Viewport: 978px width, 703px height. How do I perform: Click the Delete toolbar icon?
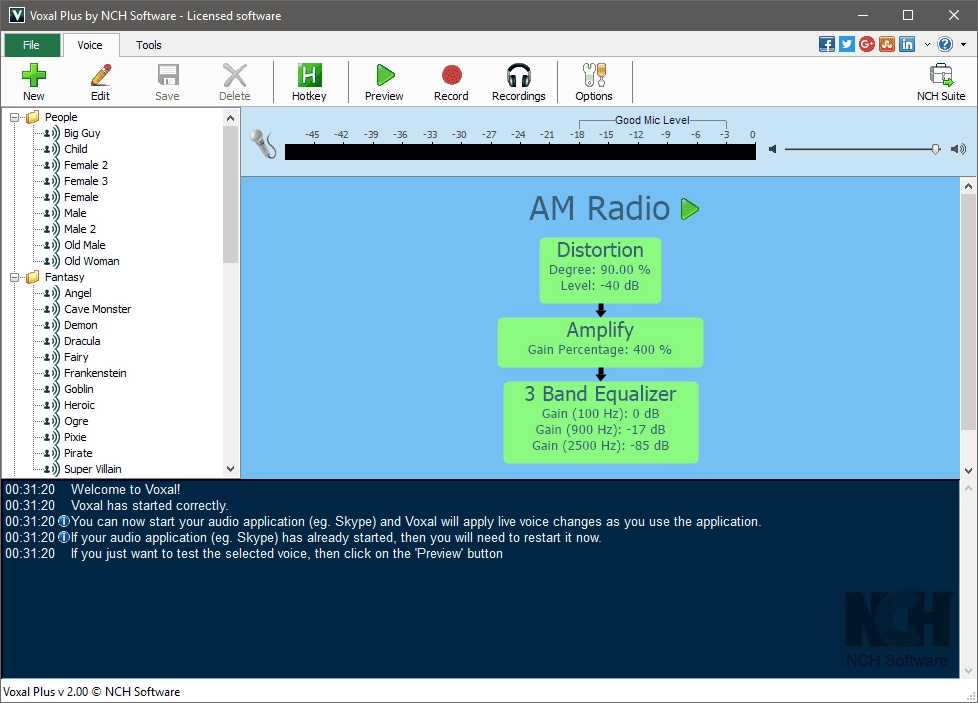click(x=235, y=82)
